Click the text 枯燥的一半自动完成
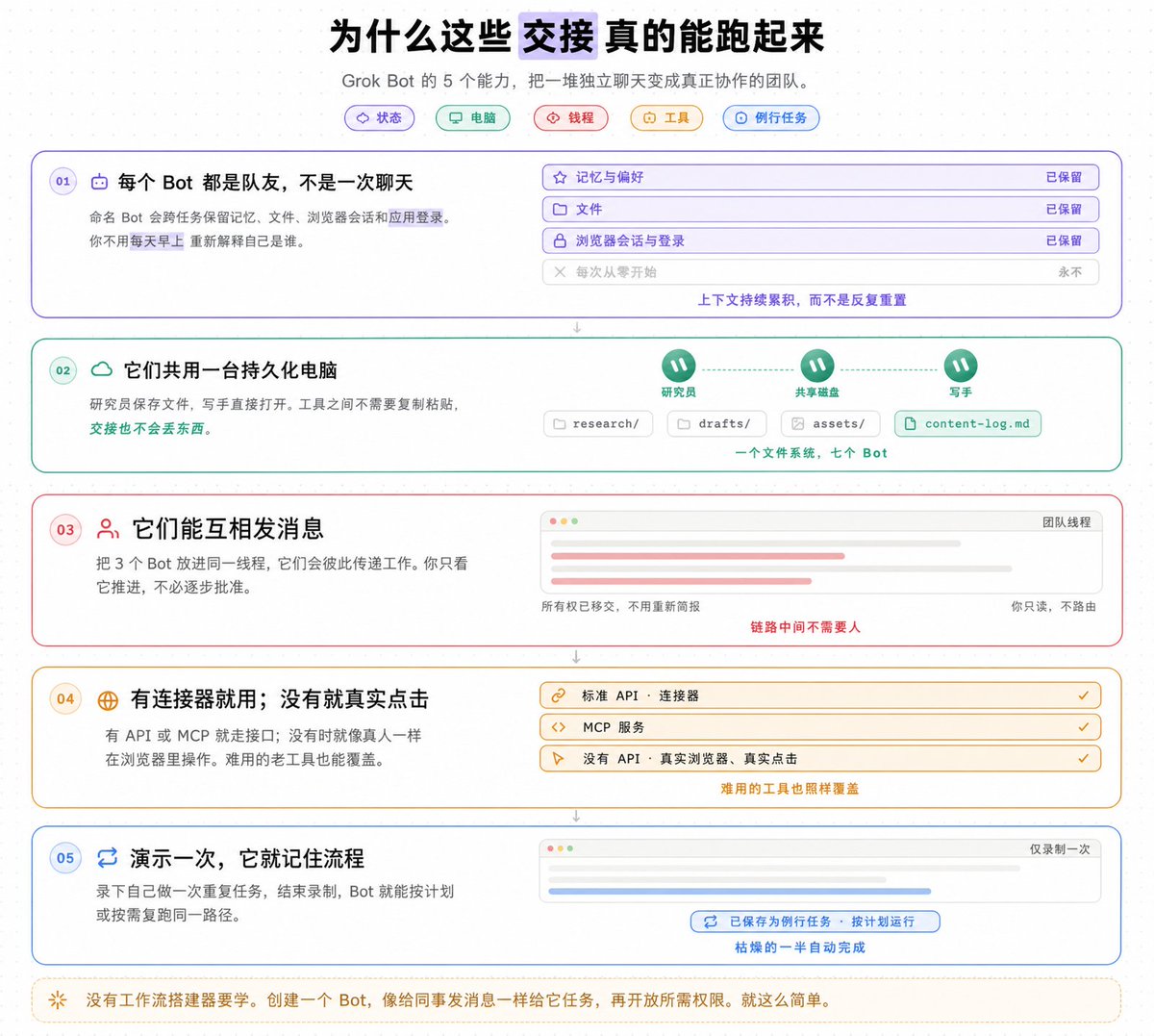 [x=800, y=948]
